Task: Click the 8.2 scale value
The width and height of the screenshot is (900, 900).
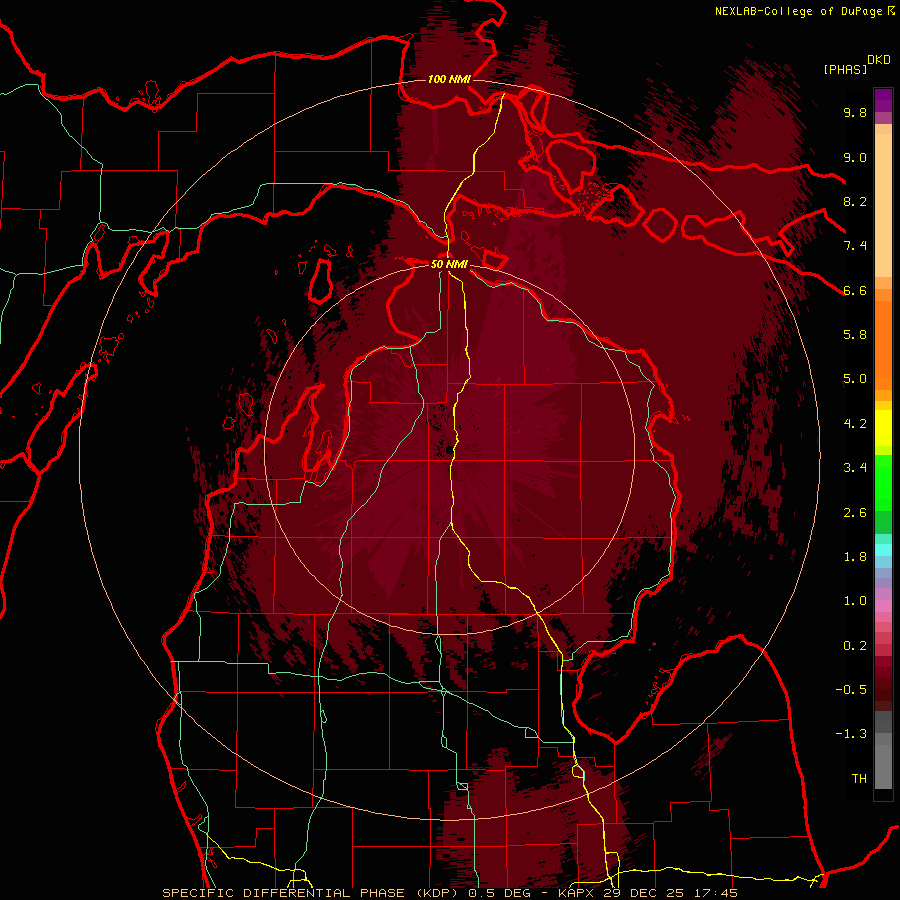Action: pos(855,201)
